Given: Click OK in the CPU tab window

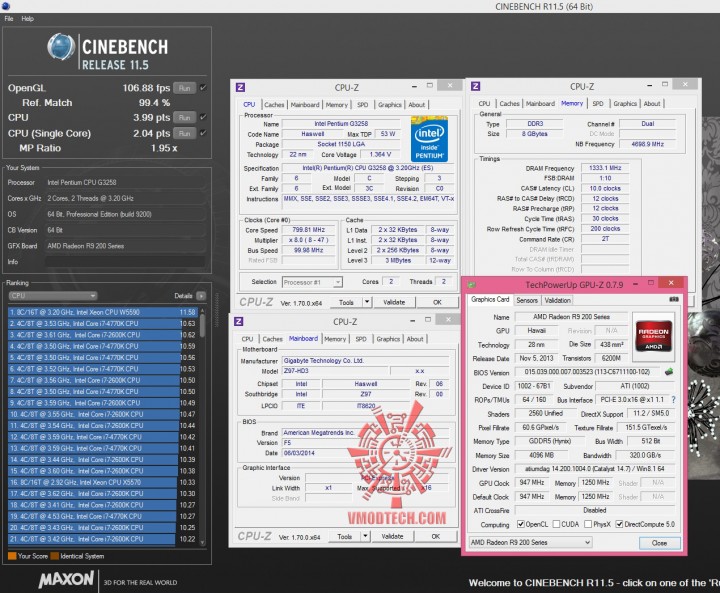Looking at the screenshot, I should pos(437,302).
